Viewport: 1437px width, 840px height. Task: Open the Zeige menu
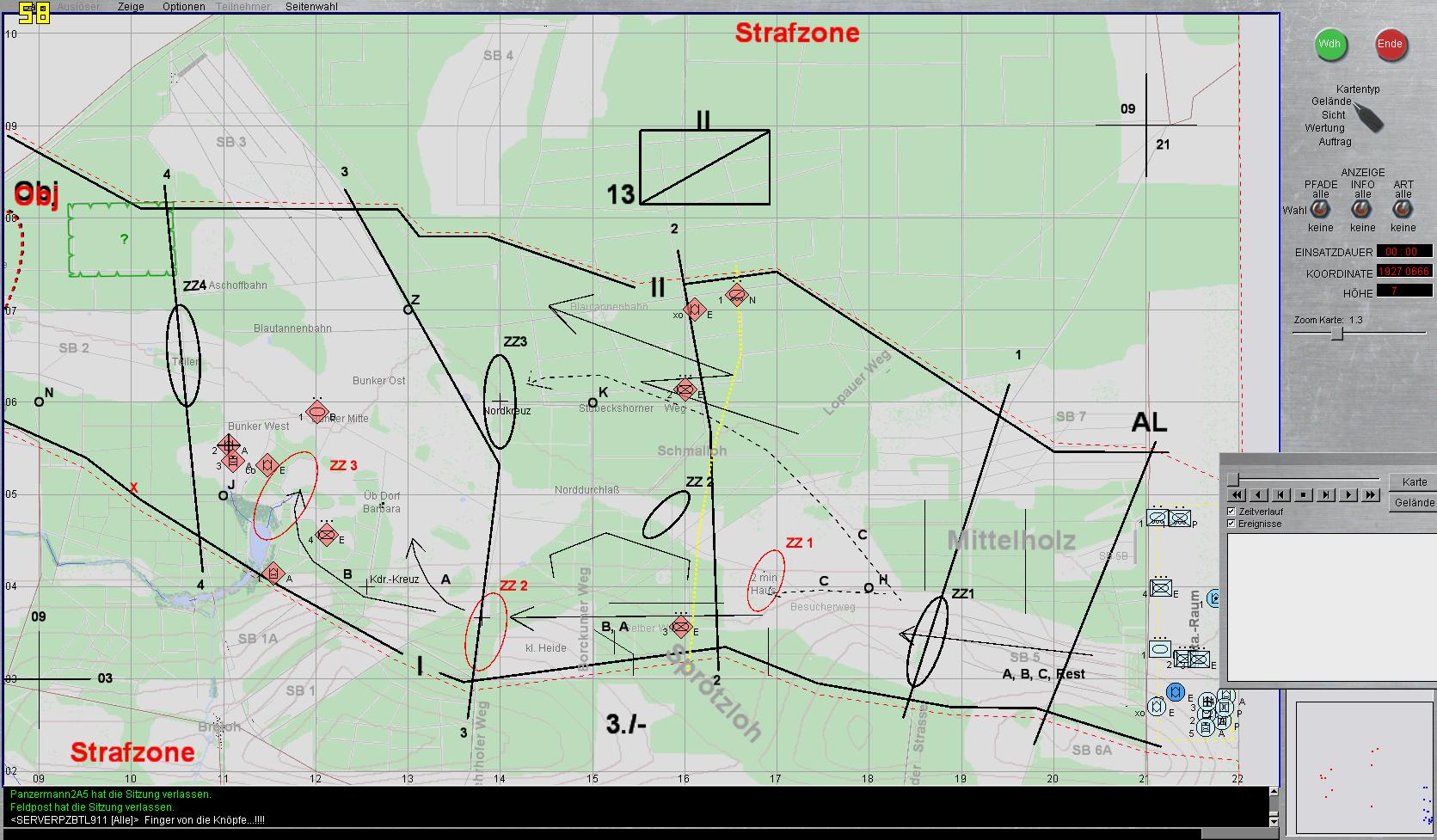tap(131, 7)
